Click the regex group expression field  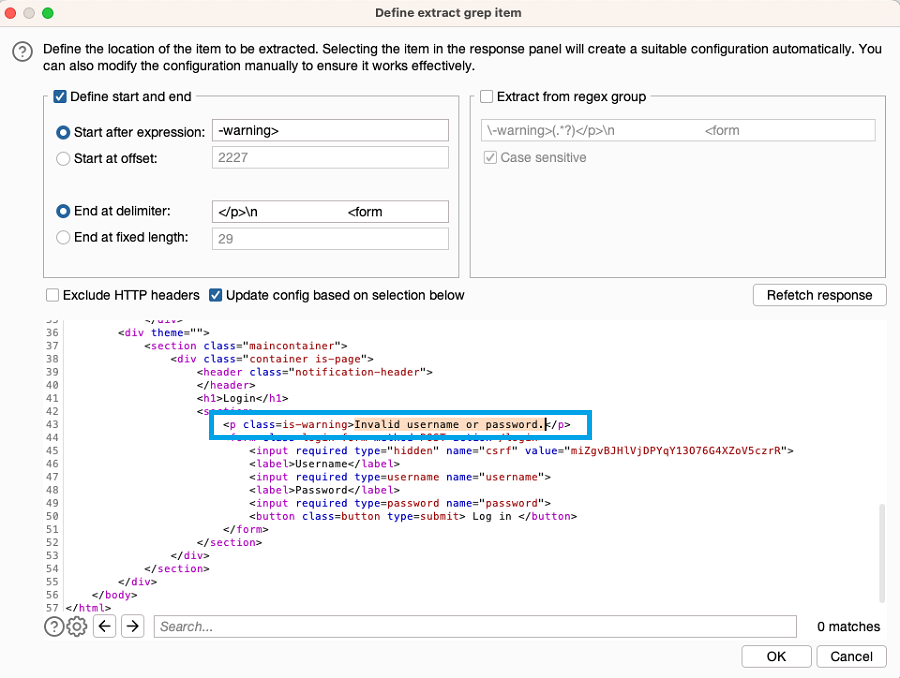click(x=678, y=130)
